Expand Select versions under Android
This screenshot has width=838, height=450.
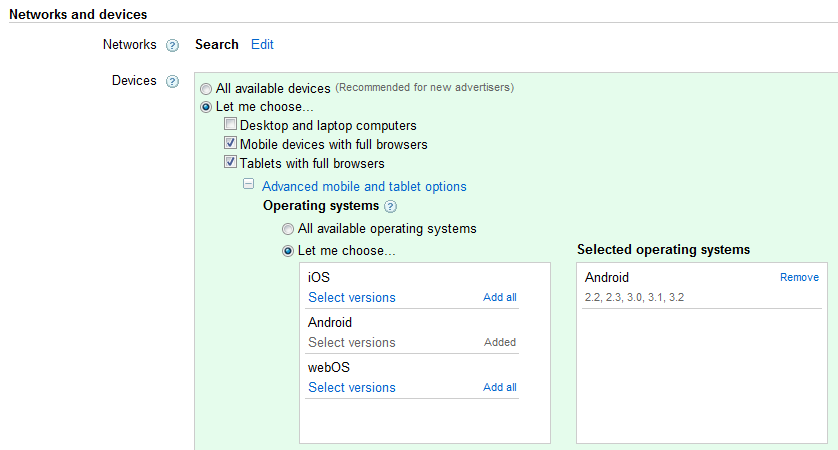coord(351,342)
